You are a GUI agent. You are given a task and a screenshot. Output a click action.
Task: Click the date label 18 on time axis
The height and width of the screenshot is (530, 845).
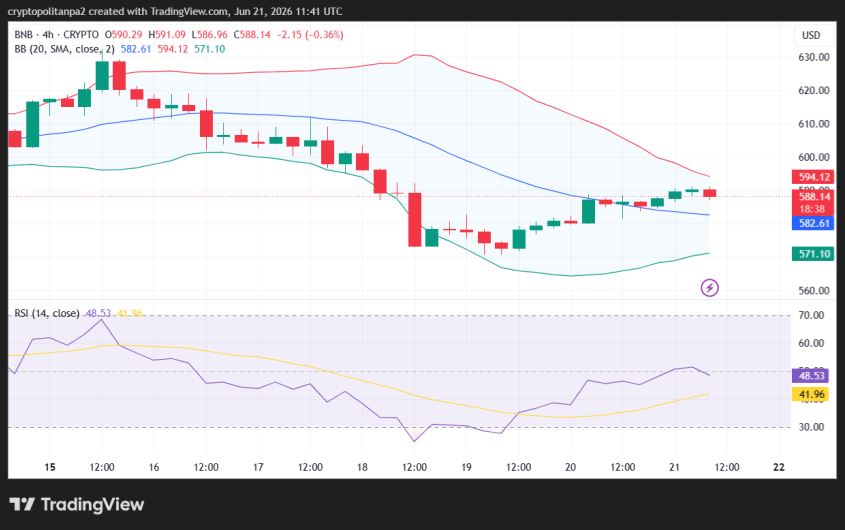(362, 467)
